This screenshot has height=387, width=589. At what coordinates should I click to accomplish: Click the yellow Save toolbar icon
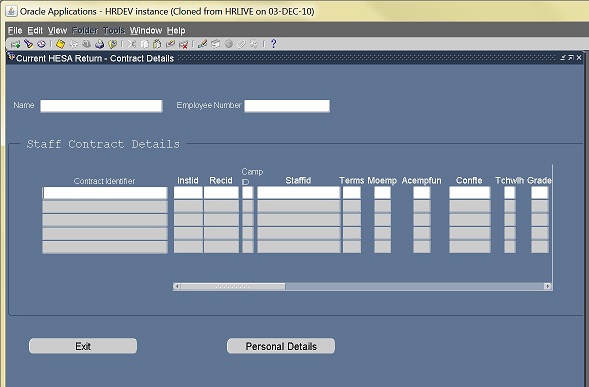(x=60, y=44)
